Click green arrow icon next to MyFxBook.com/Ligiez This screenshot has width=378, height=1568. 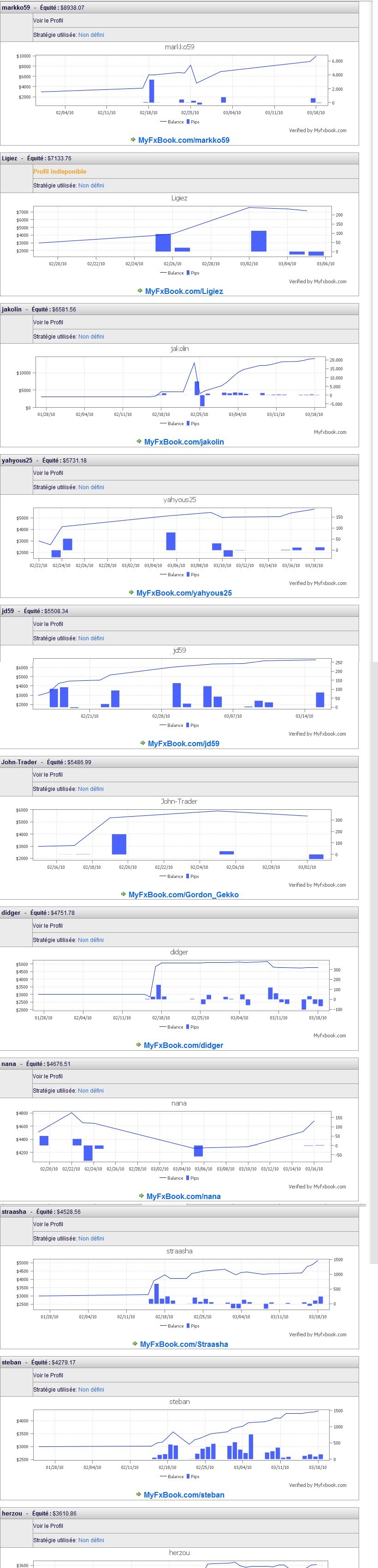140,291
